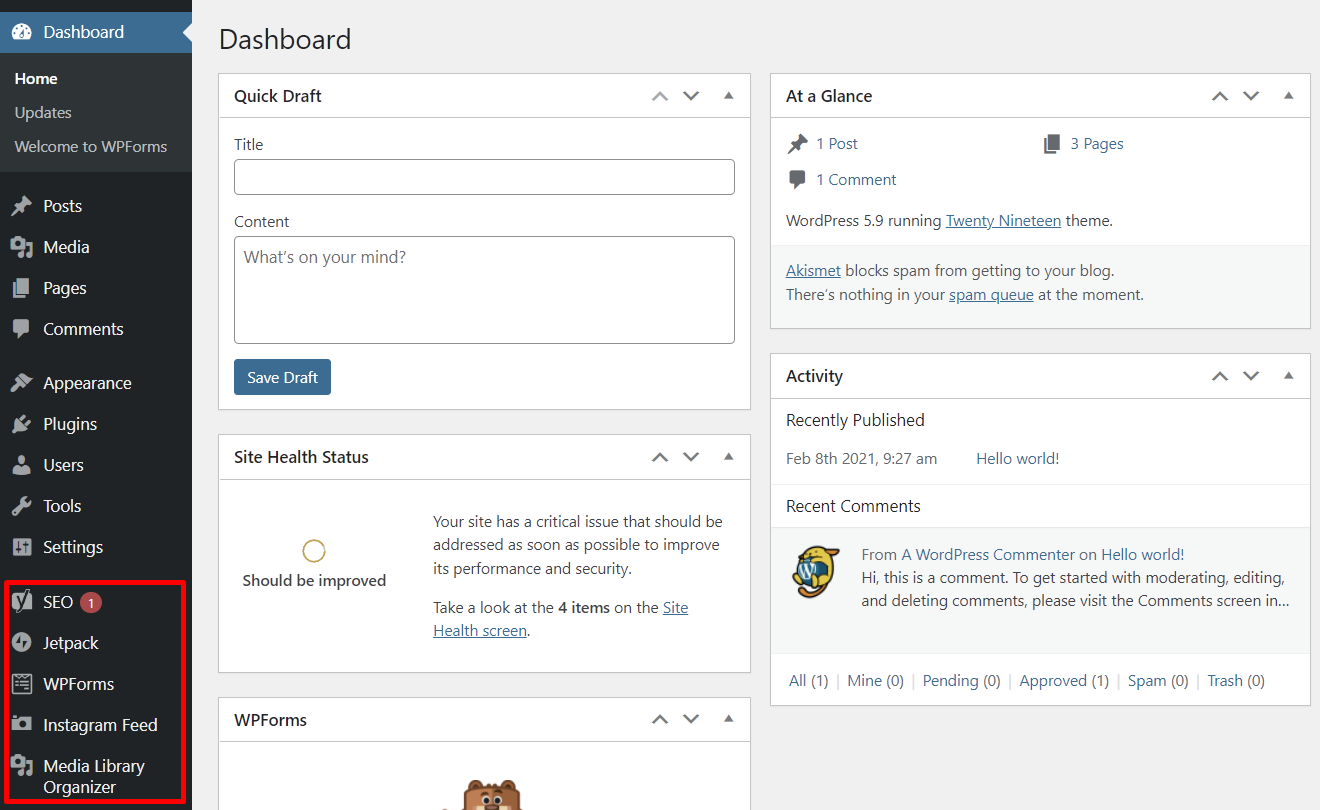Click the pushpin icon beside 1 Post
The width and height of the screenshot is (1320, 810).
point(797,144)
